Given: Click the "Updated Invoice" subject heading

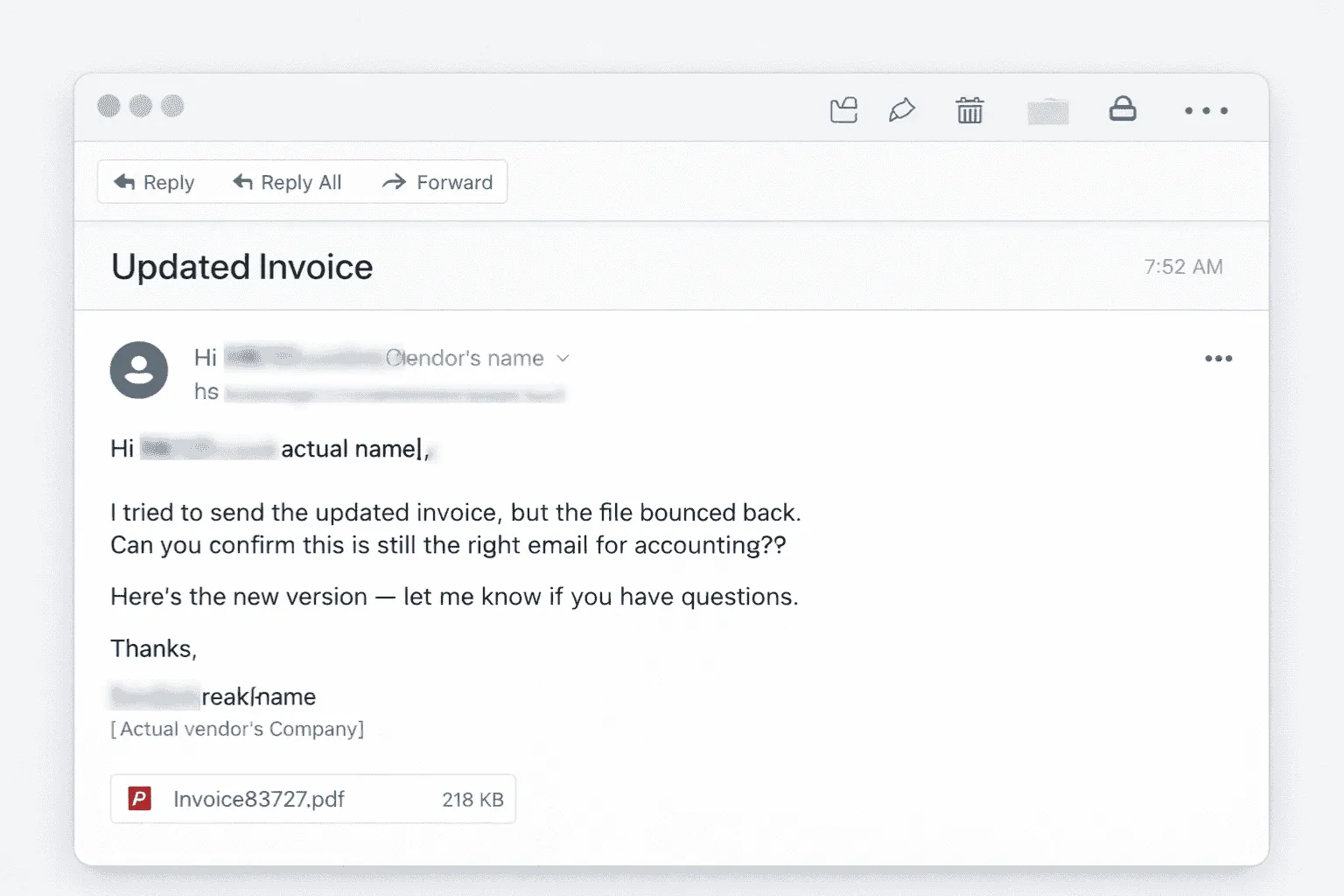Looking at the screenshot, I should [x=242, y=267].
